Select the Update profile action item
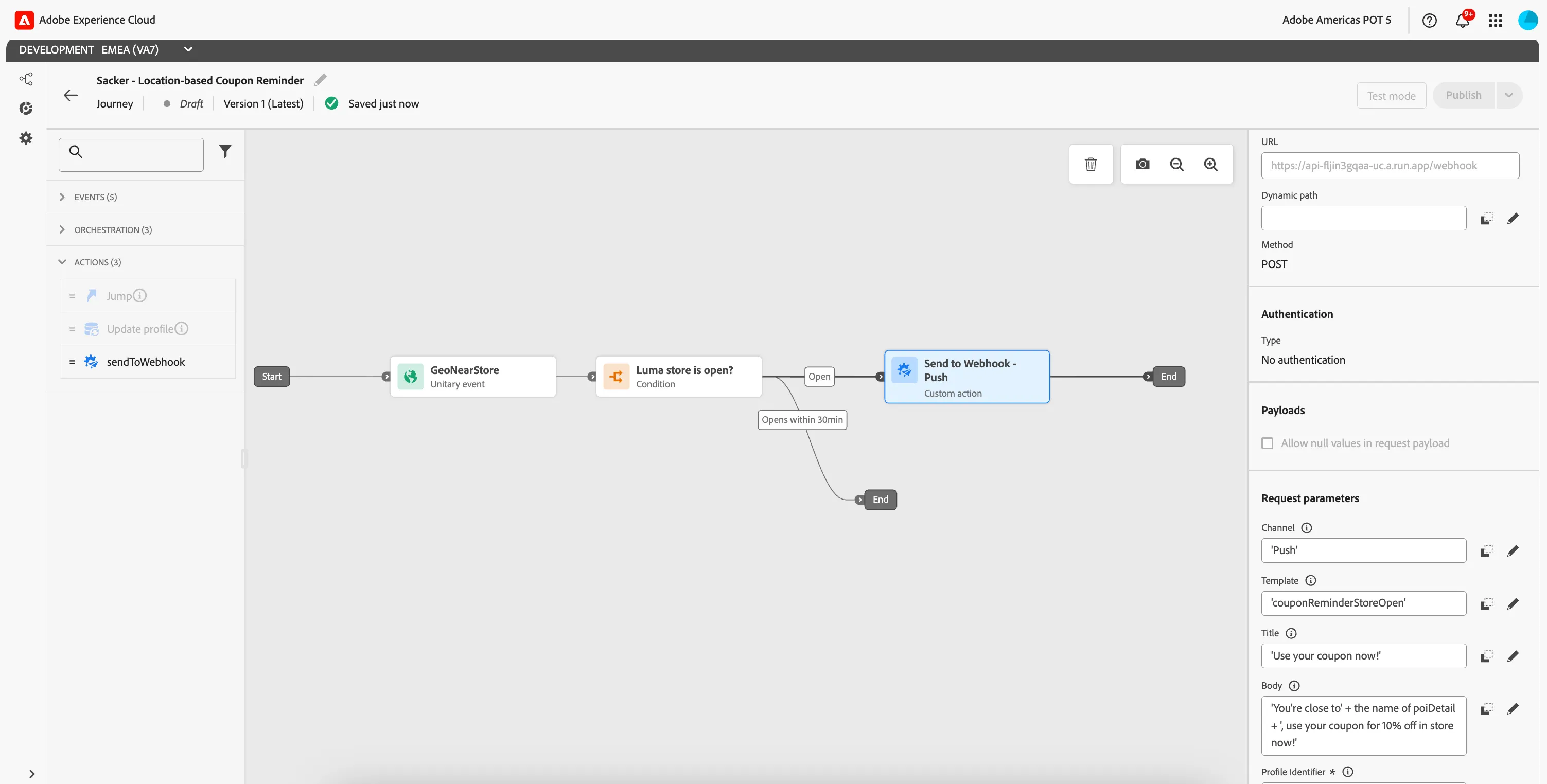 [x=148, y=328]
